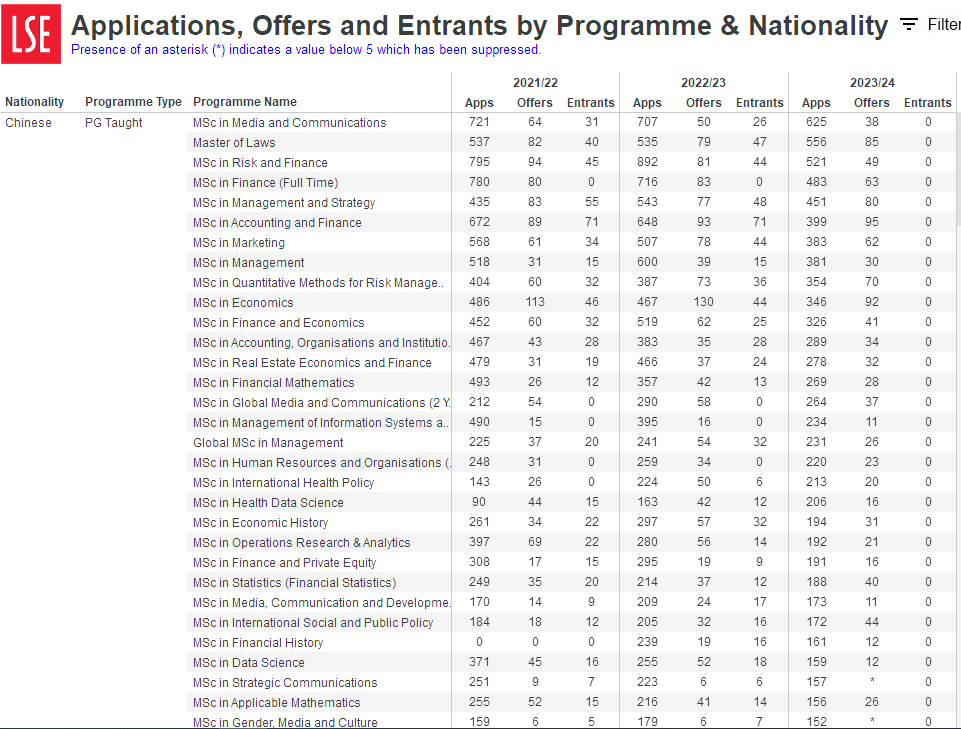This screenshot has height=729, width=961.
Task: Click 721 apps for Media and Communications
Action: 479,122
